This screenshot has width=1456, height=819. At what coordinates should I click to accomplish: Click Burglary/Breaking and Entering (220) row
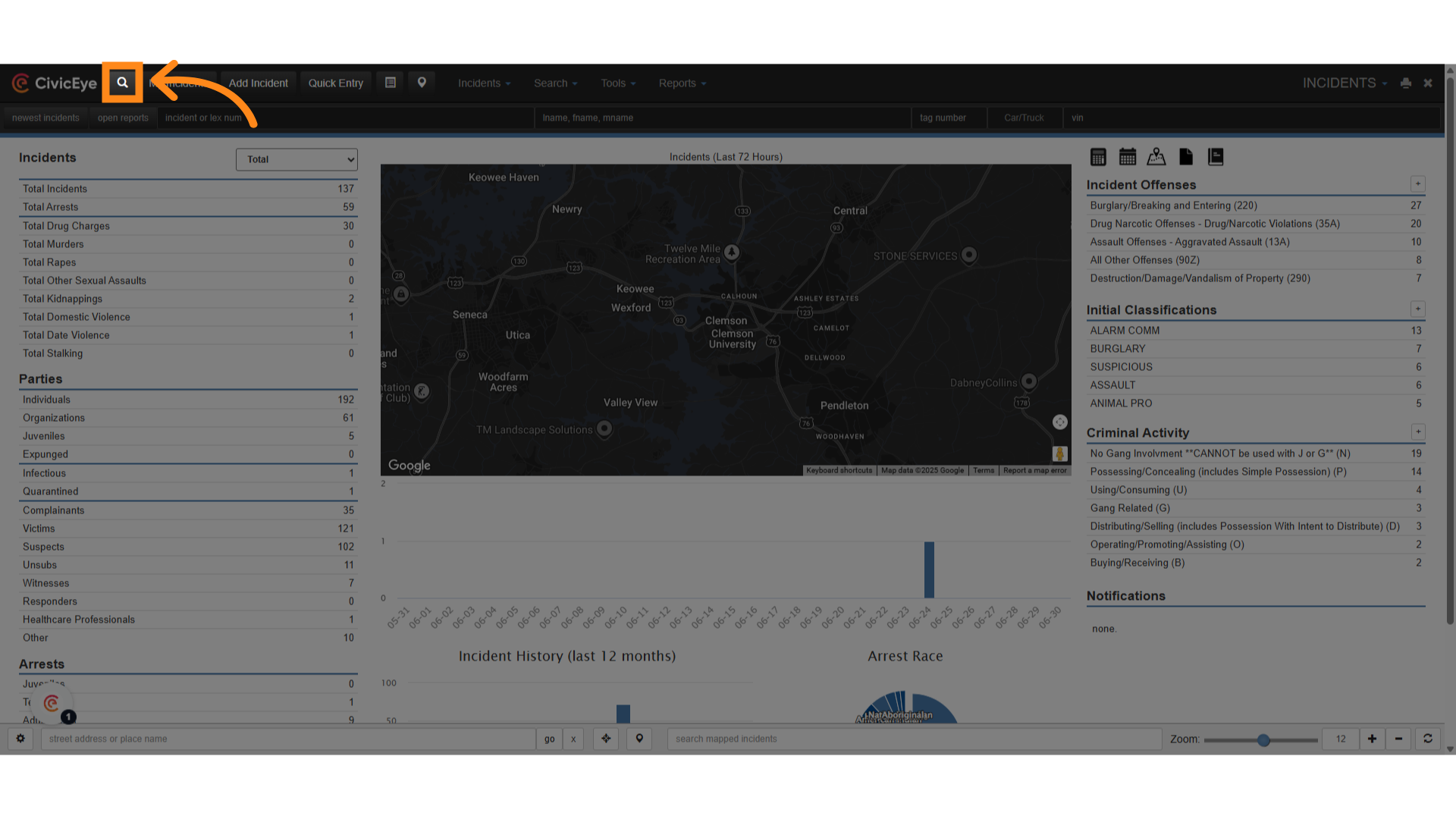tap(1256, 206)
